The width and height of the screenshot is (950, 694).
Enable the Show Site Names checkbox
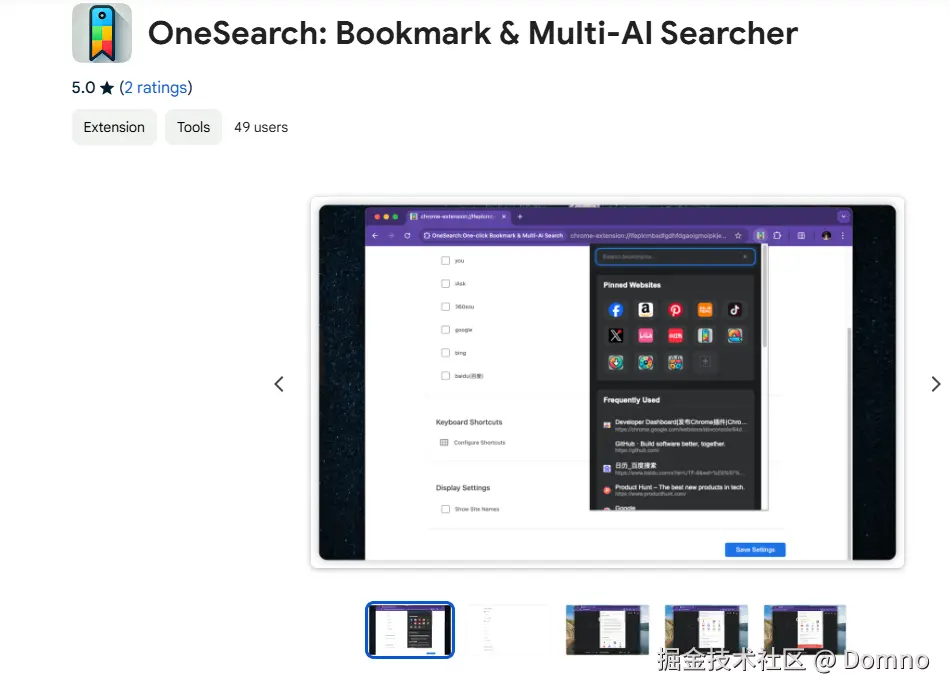coord(445,509)
